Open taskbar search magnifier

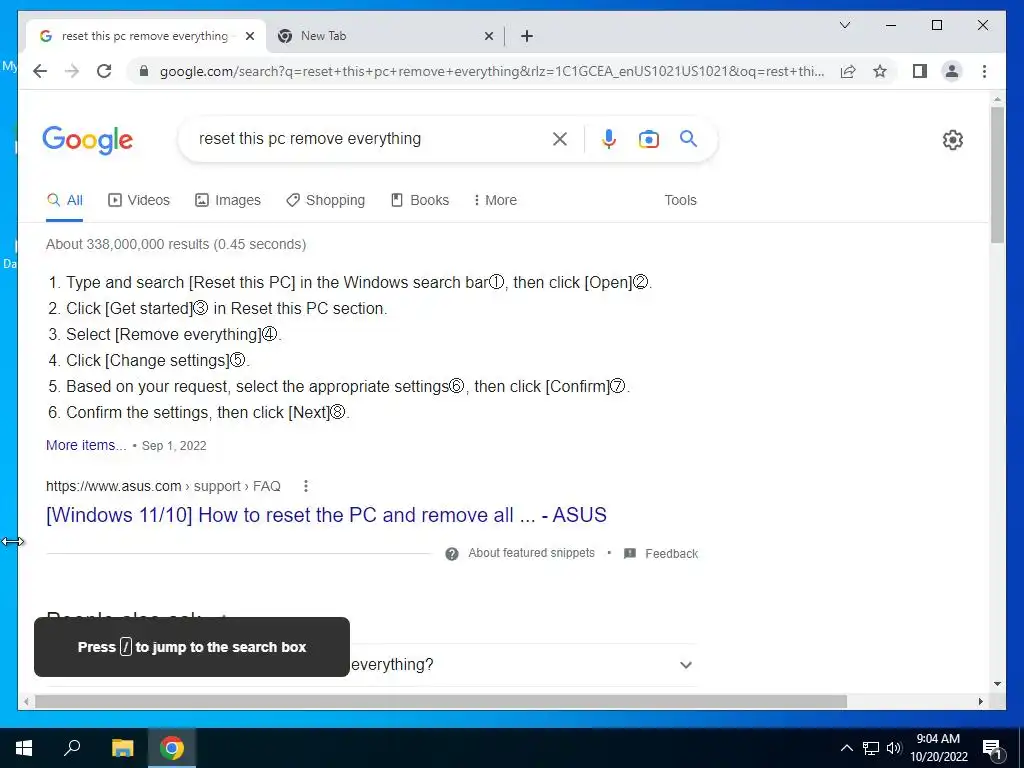point(72,748)
